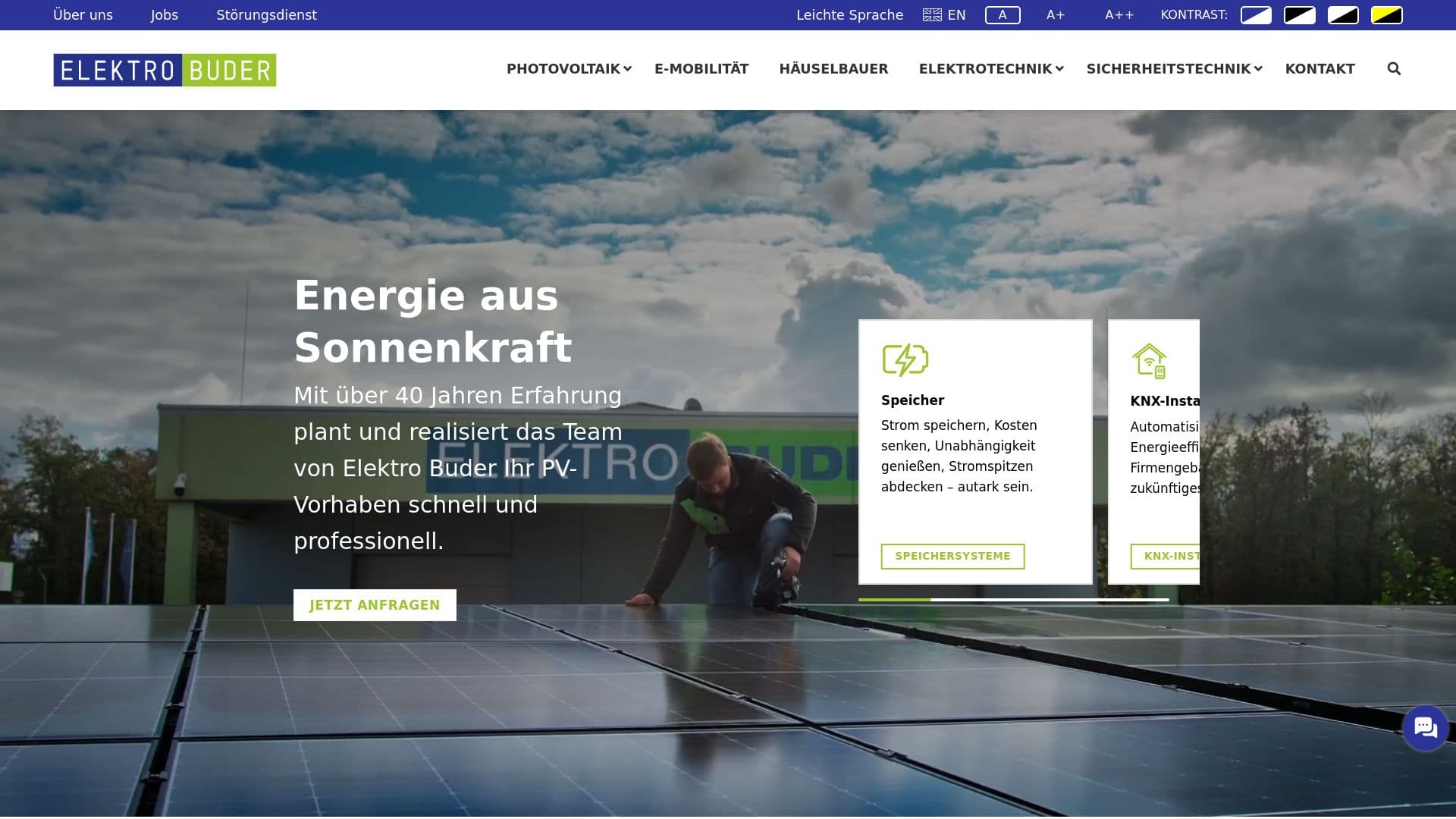Open the HÄUSELBAUER navigation item
The image size is (1456, 819).
[834, 68]
